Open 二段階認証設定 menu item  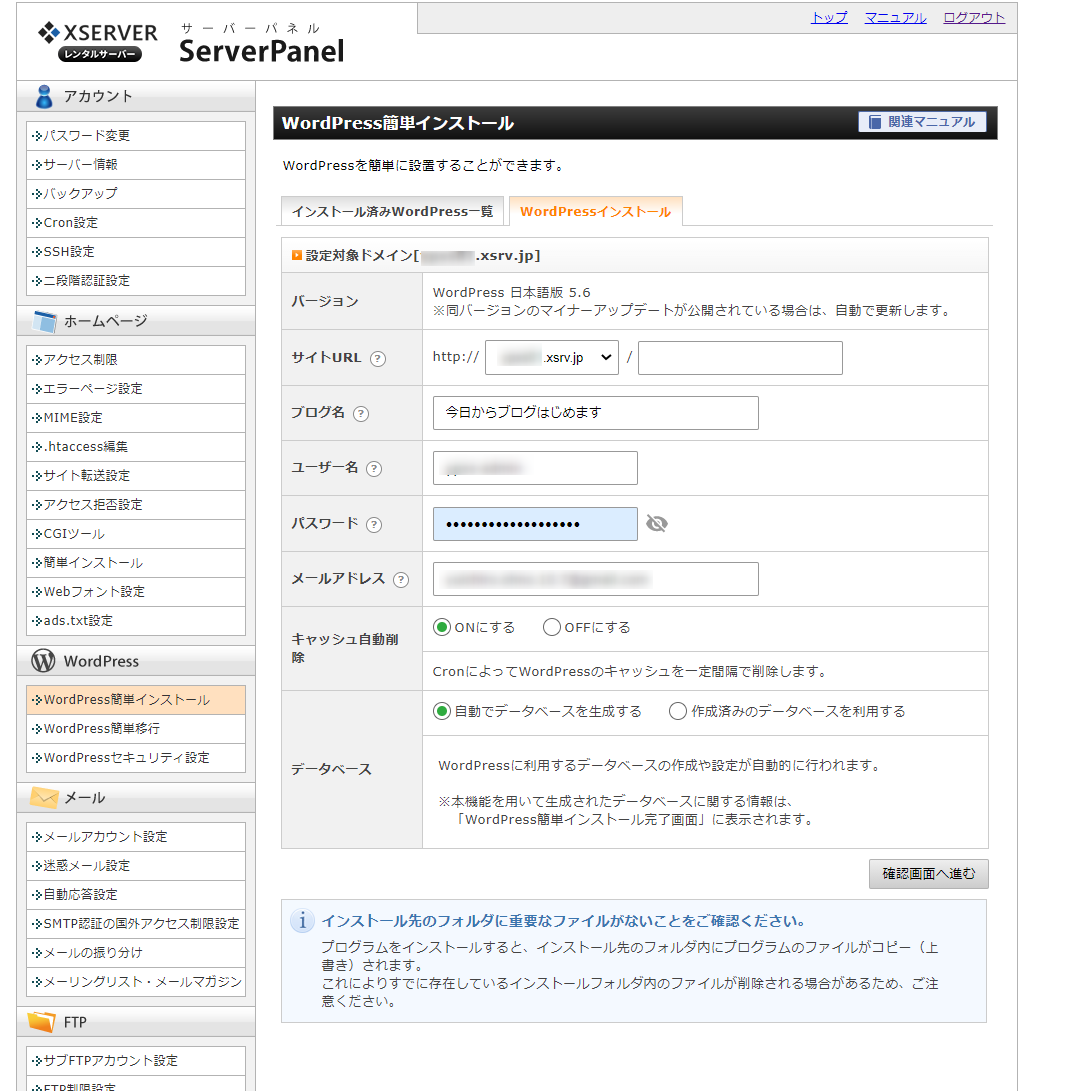point(136,281)
